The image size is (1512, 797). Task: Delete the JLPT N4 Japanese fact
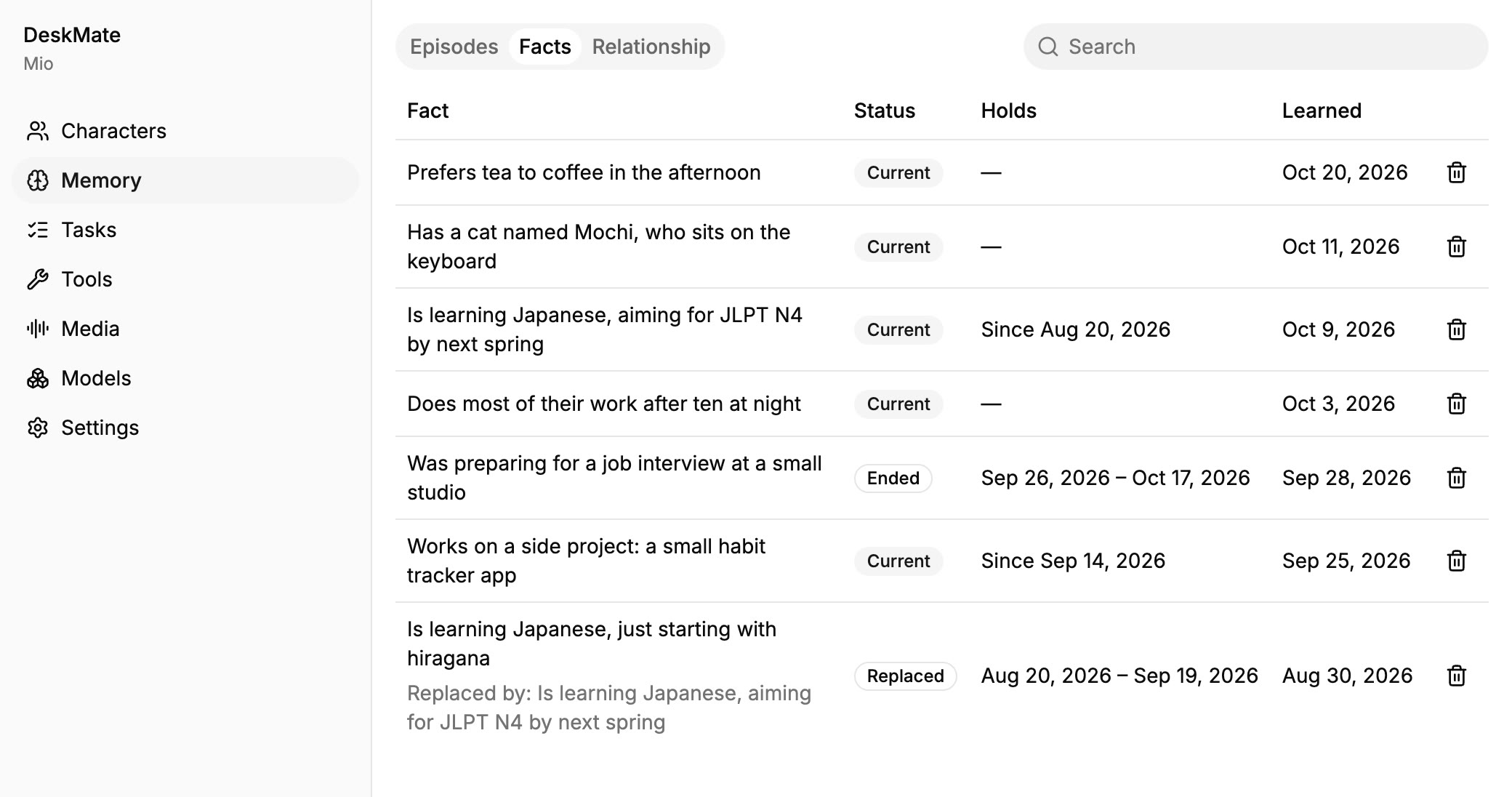click(x=1456, y=329)
